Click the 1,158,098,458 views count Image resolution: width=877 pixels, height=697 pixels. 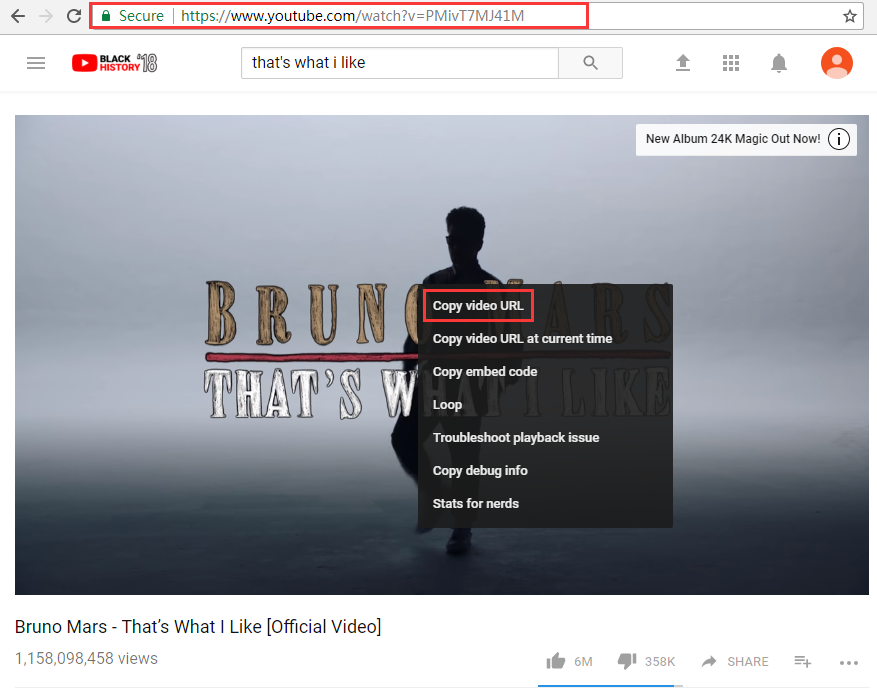click(x=86, y=658)
